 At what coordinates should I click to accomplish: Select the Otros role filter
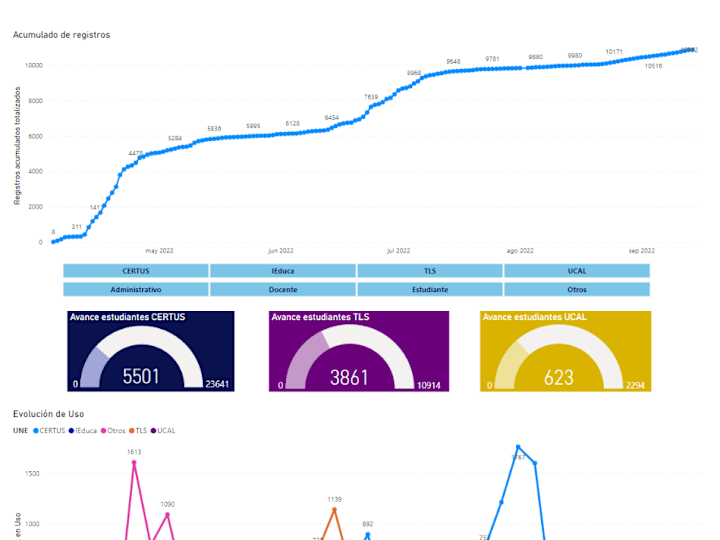(x=577, y=289)
